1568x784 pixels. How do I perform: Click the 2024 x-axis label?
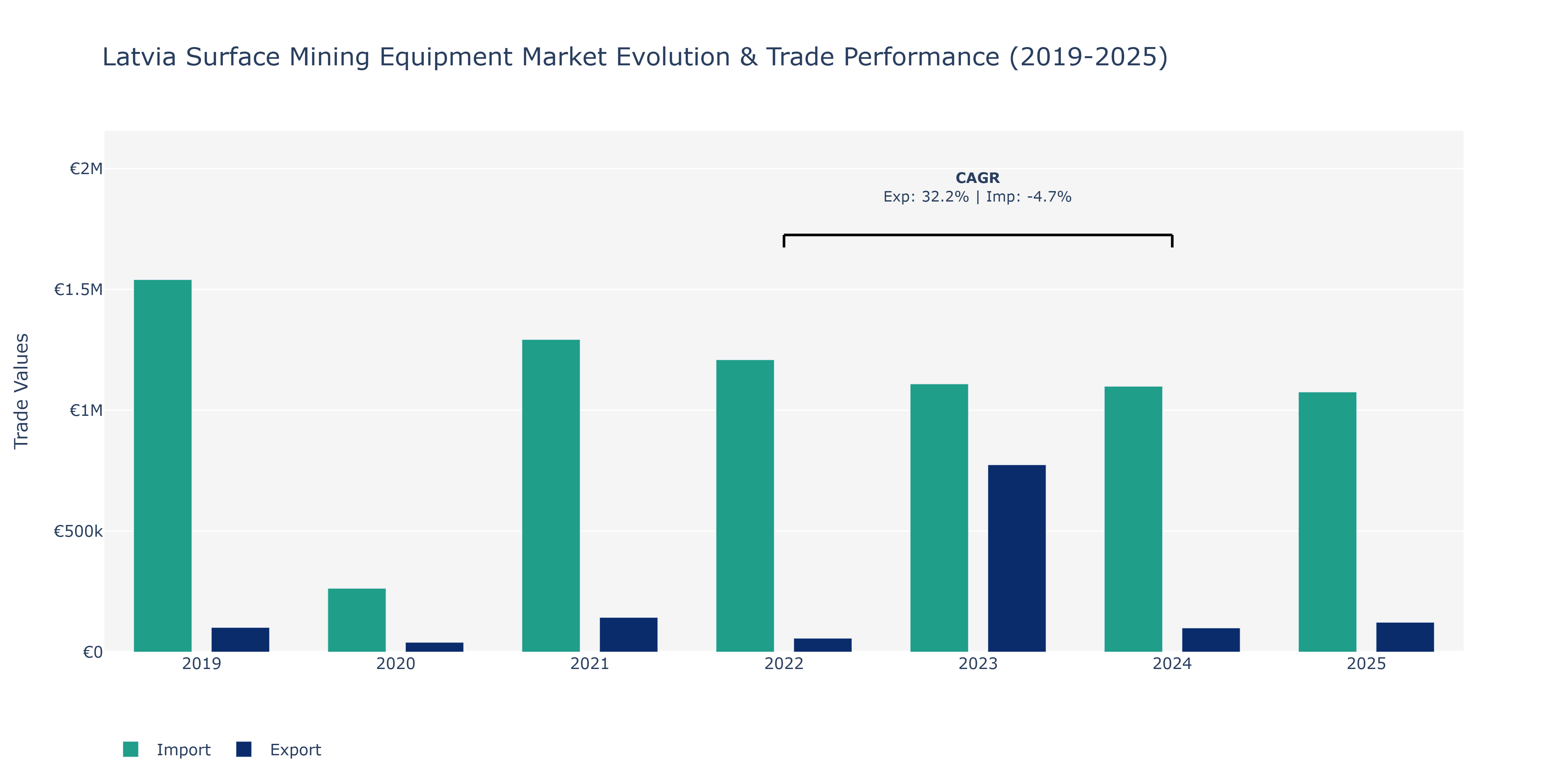pos(1172,663)
